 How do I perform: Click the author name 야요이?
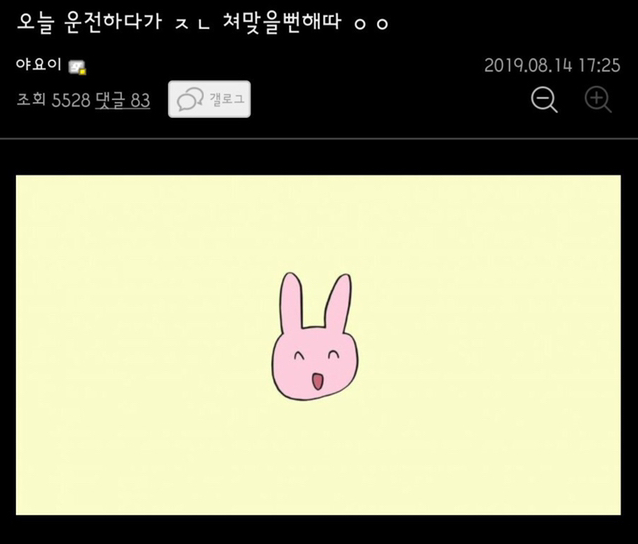click(38, 66)
